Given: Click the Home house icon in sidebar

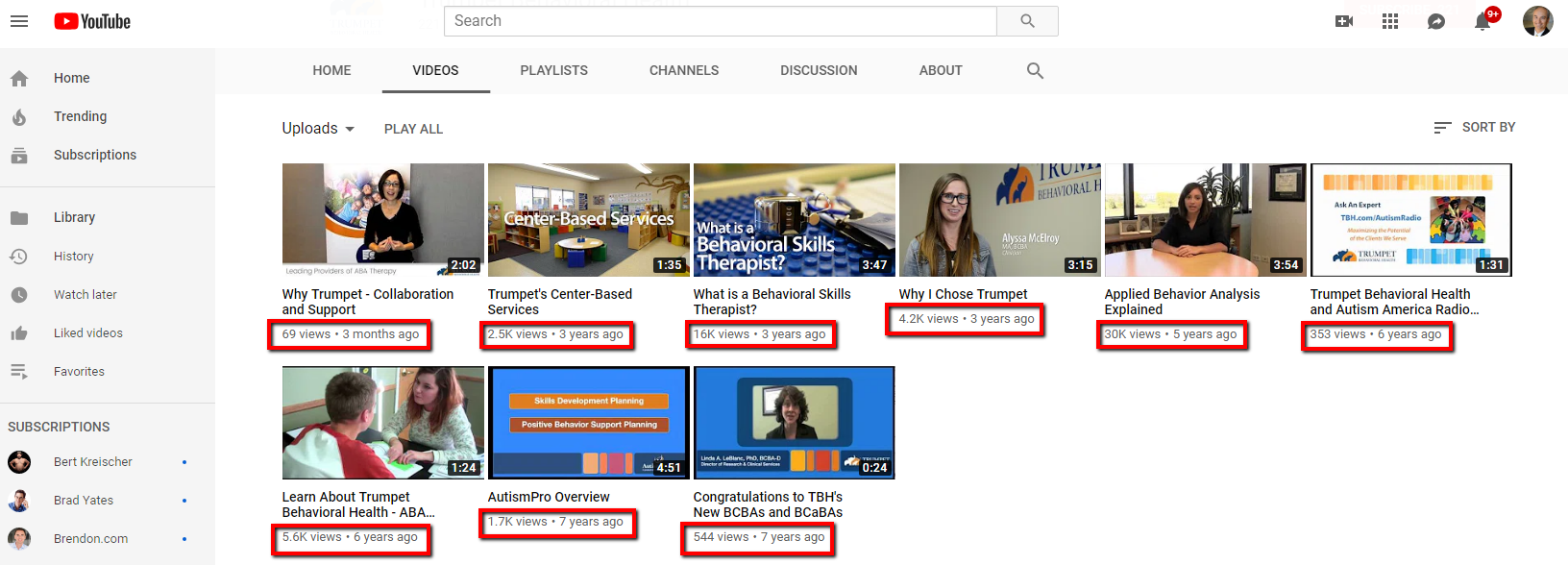Looking at the screenshot, I should tap(19, 79).
